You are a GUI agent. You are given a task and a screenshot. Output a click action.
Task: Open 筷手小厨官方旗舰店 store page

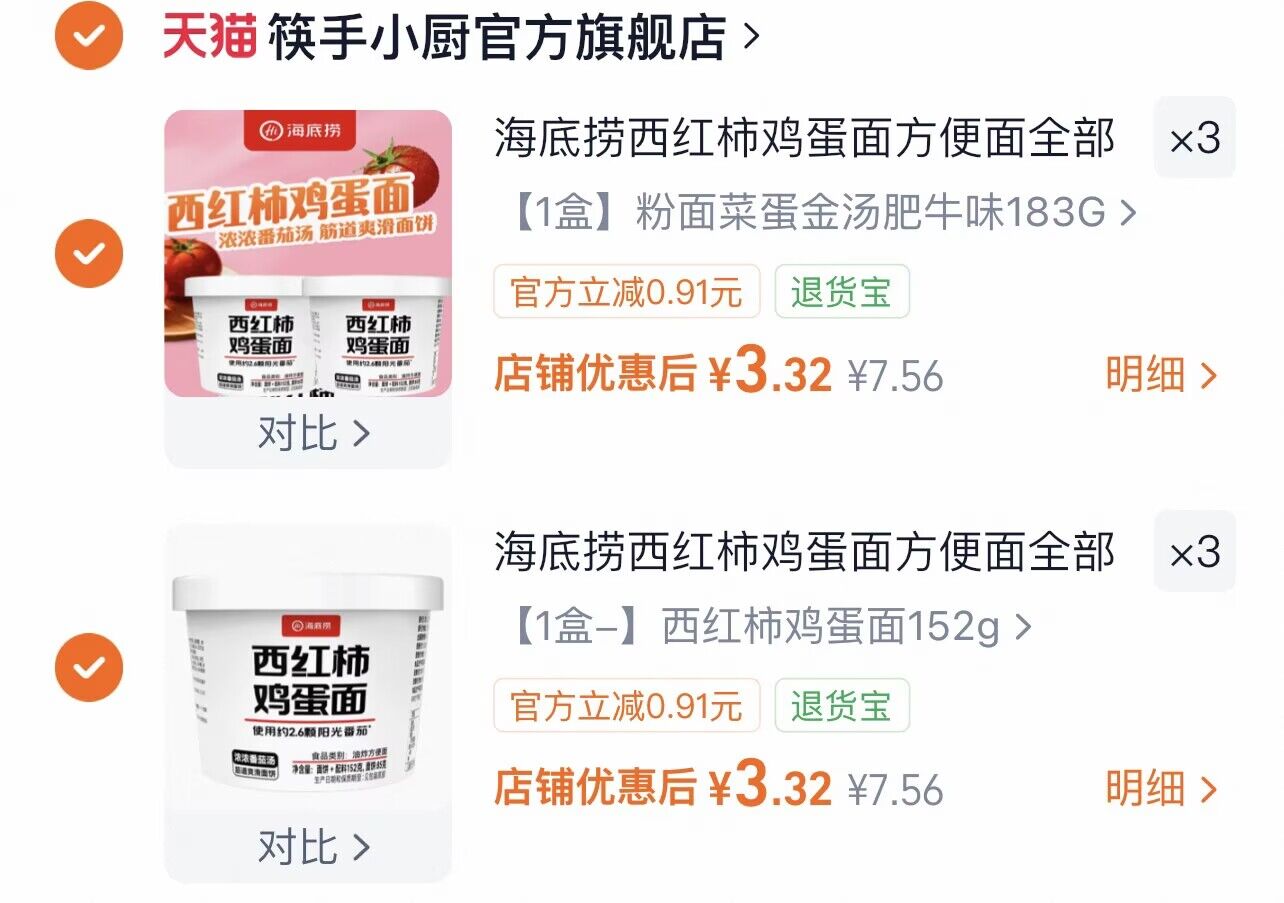[497, 37]
